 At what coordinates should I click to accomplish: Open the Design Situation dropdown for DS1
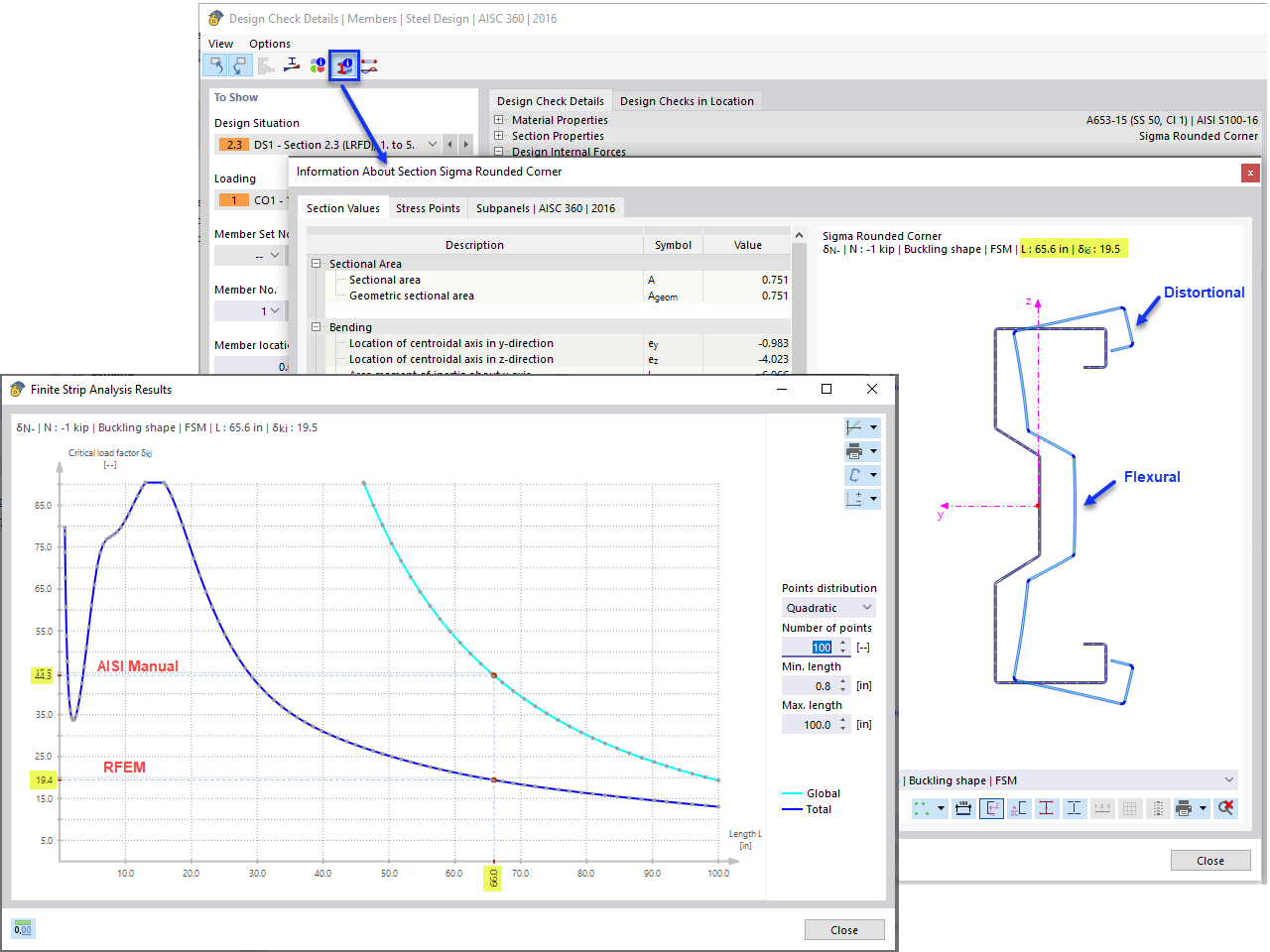tap(432, 144)
